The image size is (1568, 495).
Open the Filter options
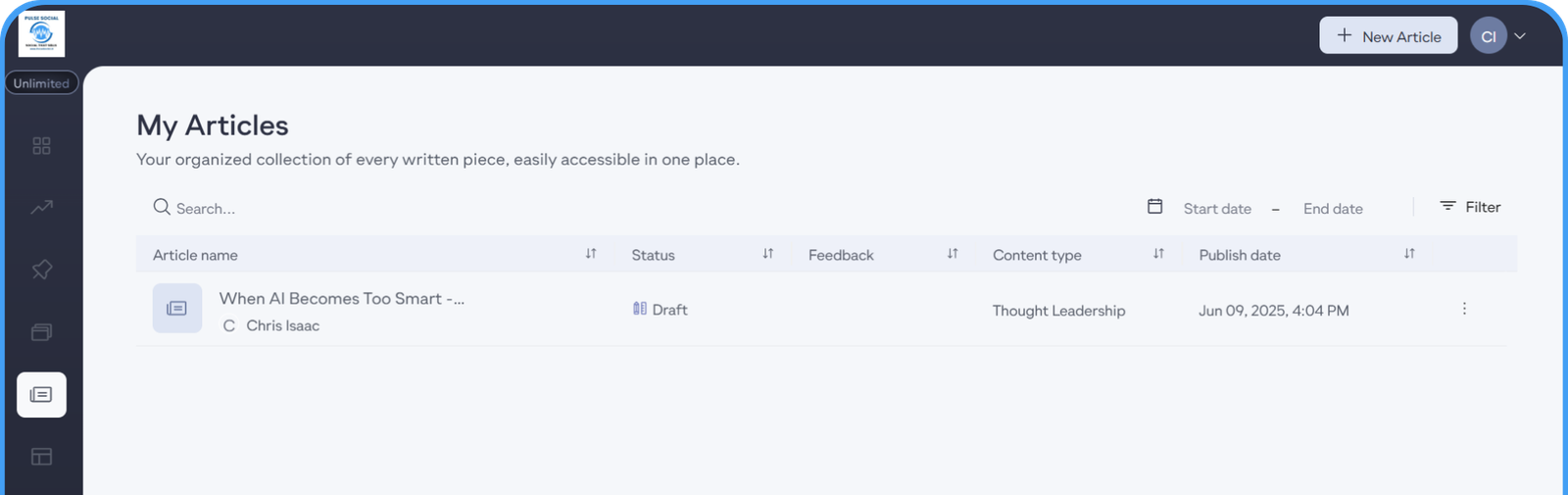point(1470,207)
